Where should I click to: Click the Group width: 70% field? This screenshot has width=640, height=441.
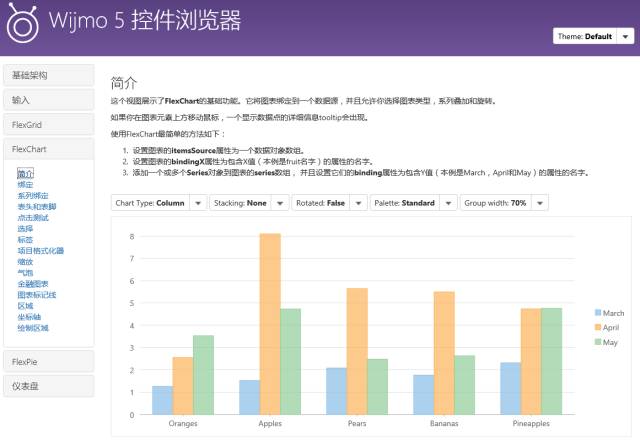click(x=496, y=203)
